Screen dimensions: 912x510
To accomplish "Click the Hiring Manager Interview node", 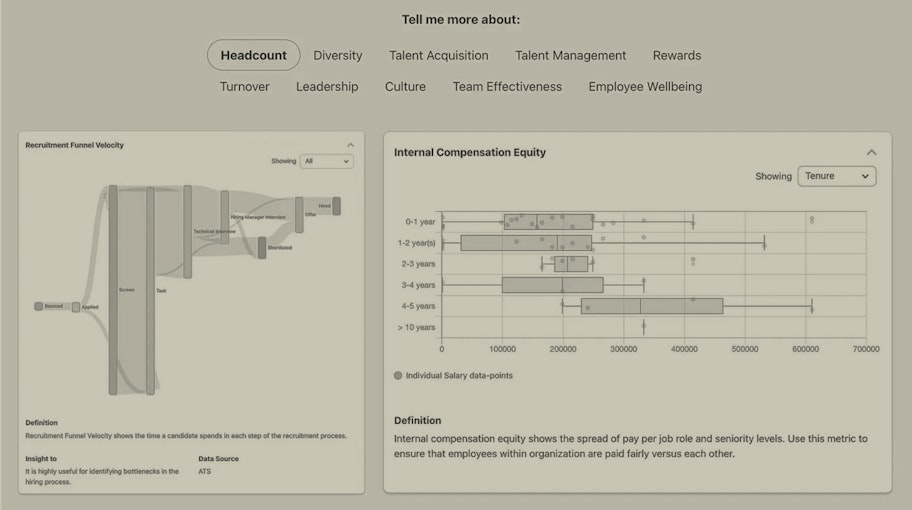I will click(225, 217).
